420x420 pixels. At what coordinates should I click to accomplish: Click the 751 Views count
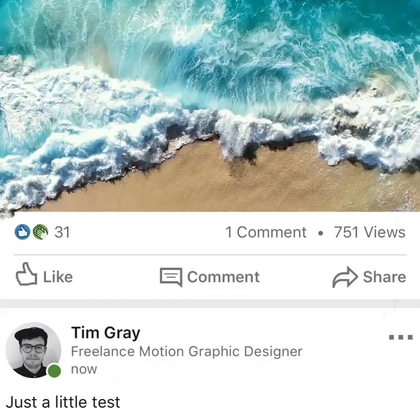(370, 232)
